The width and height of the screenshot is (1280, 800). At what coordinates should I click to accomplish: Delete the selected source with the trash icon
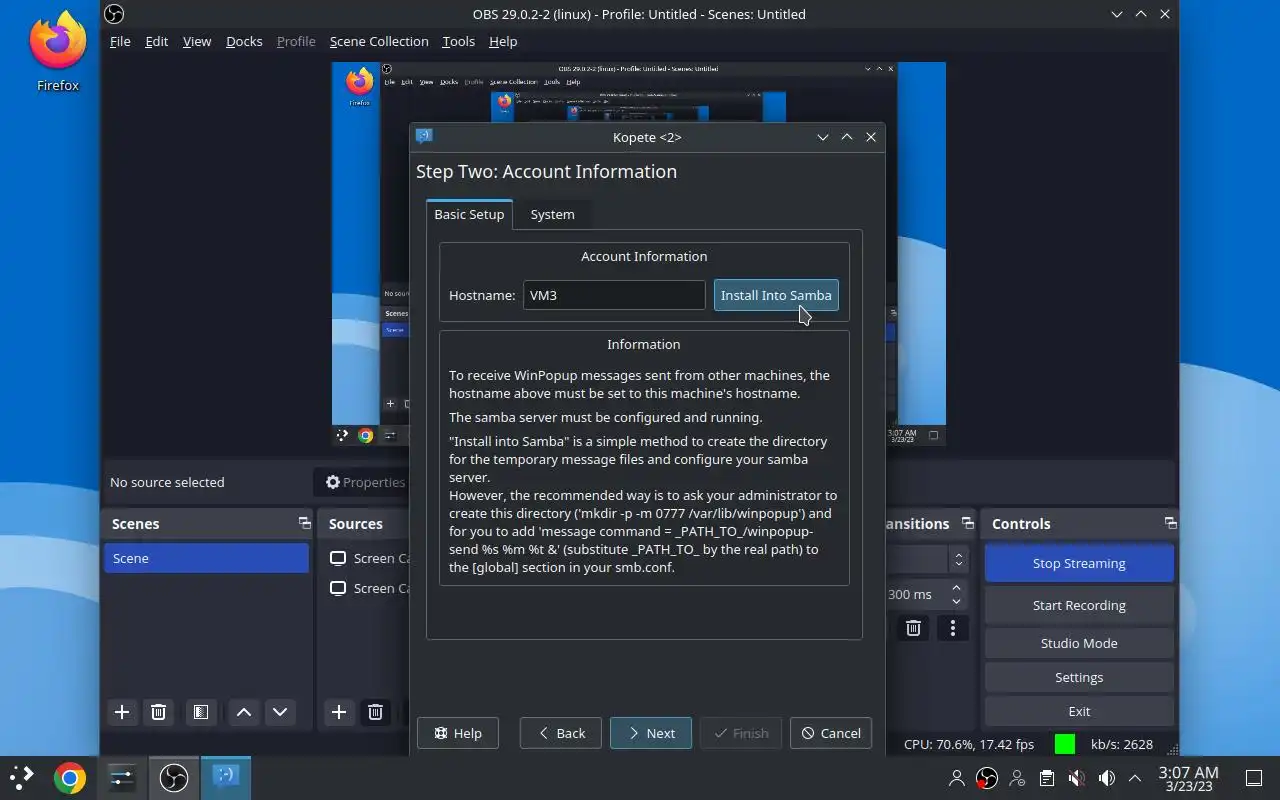[375, 712]
